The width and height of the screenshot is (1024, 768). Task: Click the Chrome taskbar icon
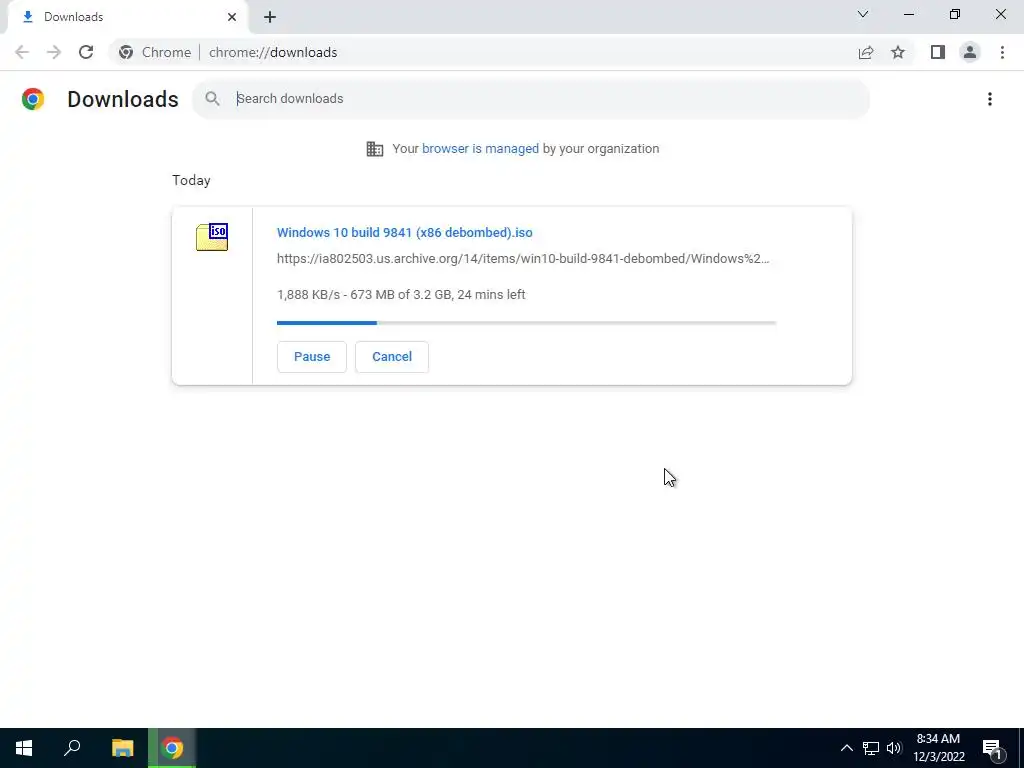pyautogui.click(x=172, y=748)
